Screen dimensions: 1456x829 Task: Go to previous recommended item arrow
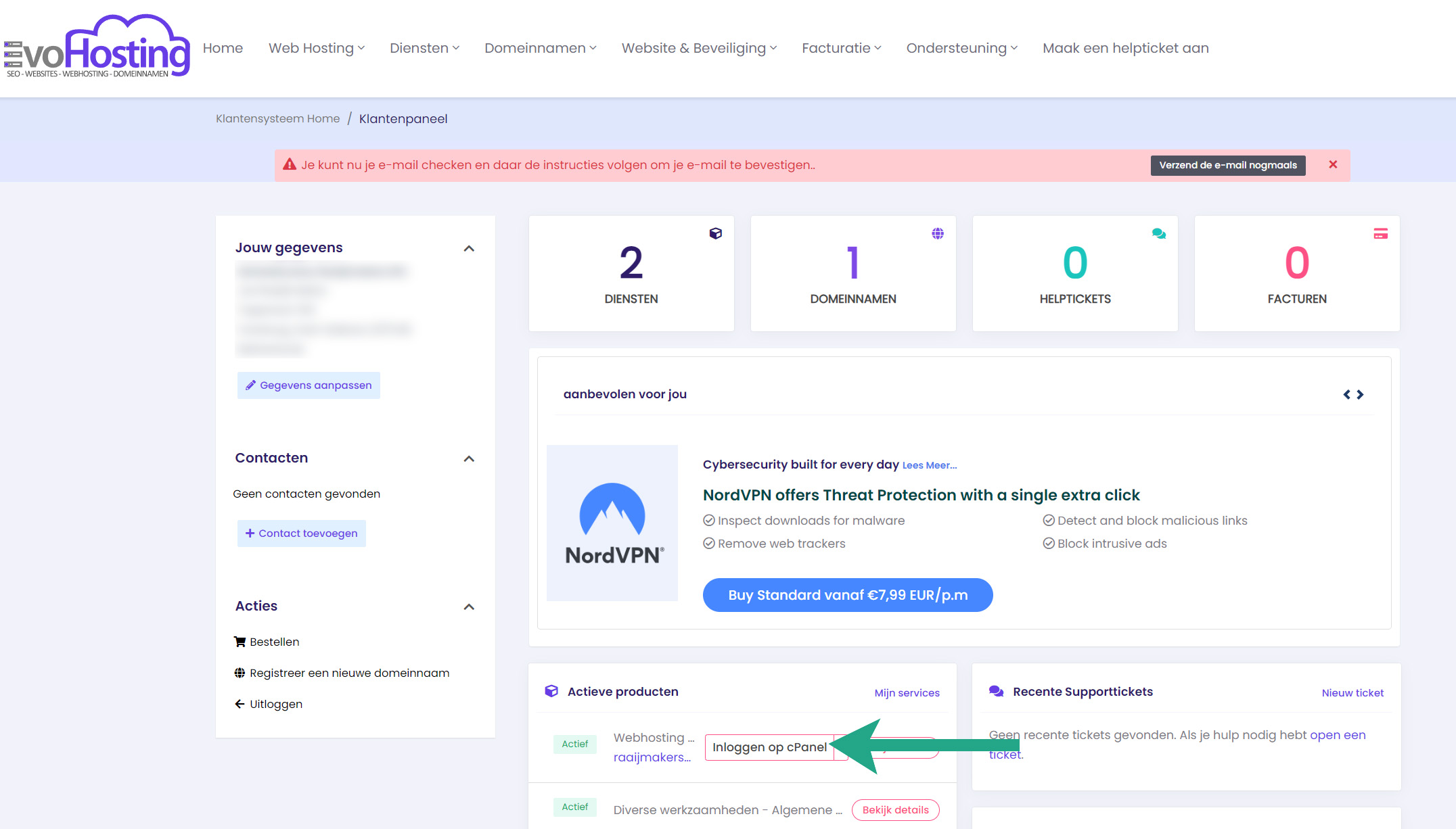tap(1346, 394)
